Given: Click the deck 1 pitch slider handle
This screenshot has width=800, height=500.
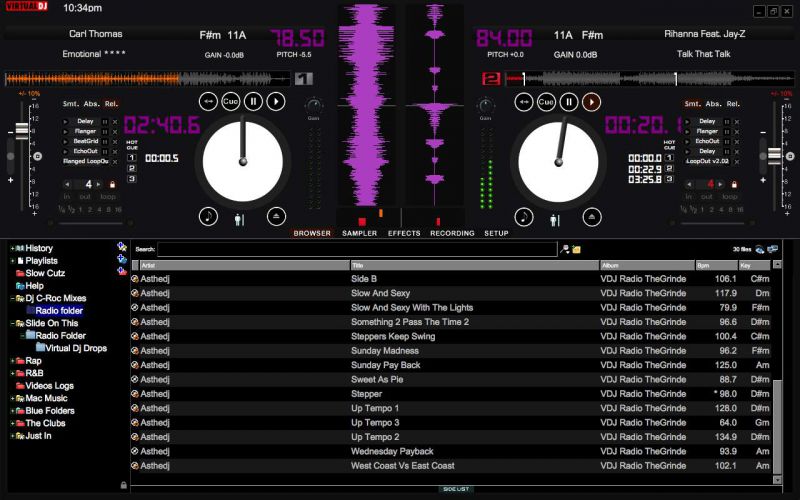Looking at the screenshot, I should pyautogui.click(x=22, y=130).
